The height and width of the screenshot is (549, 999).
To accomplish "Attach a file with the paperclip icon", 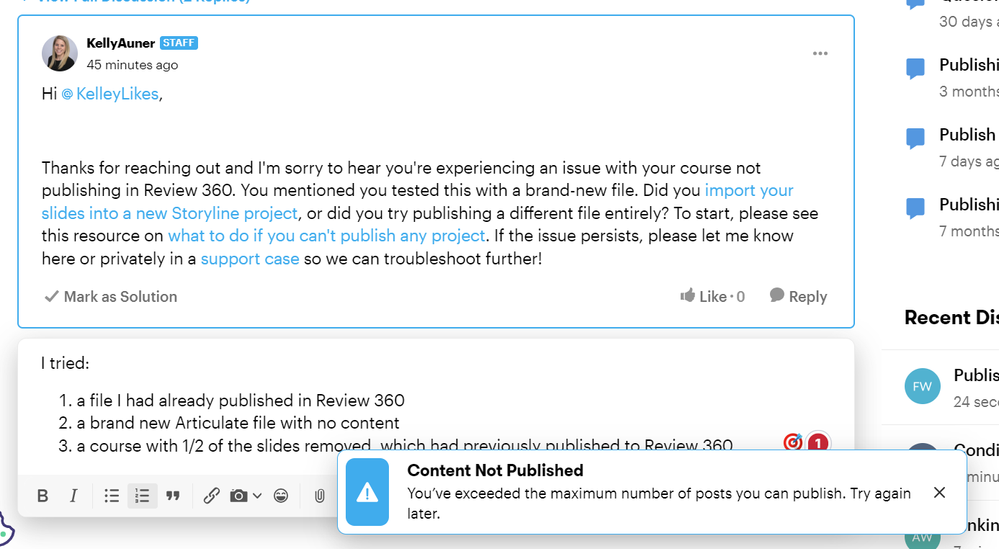I will (319, 496).
